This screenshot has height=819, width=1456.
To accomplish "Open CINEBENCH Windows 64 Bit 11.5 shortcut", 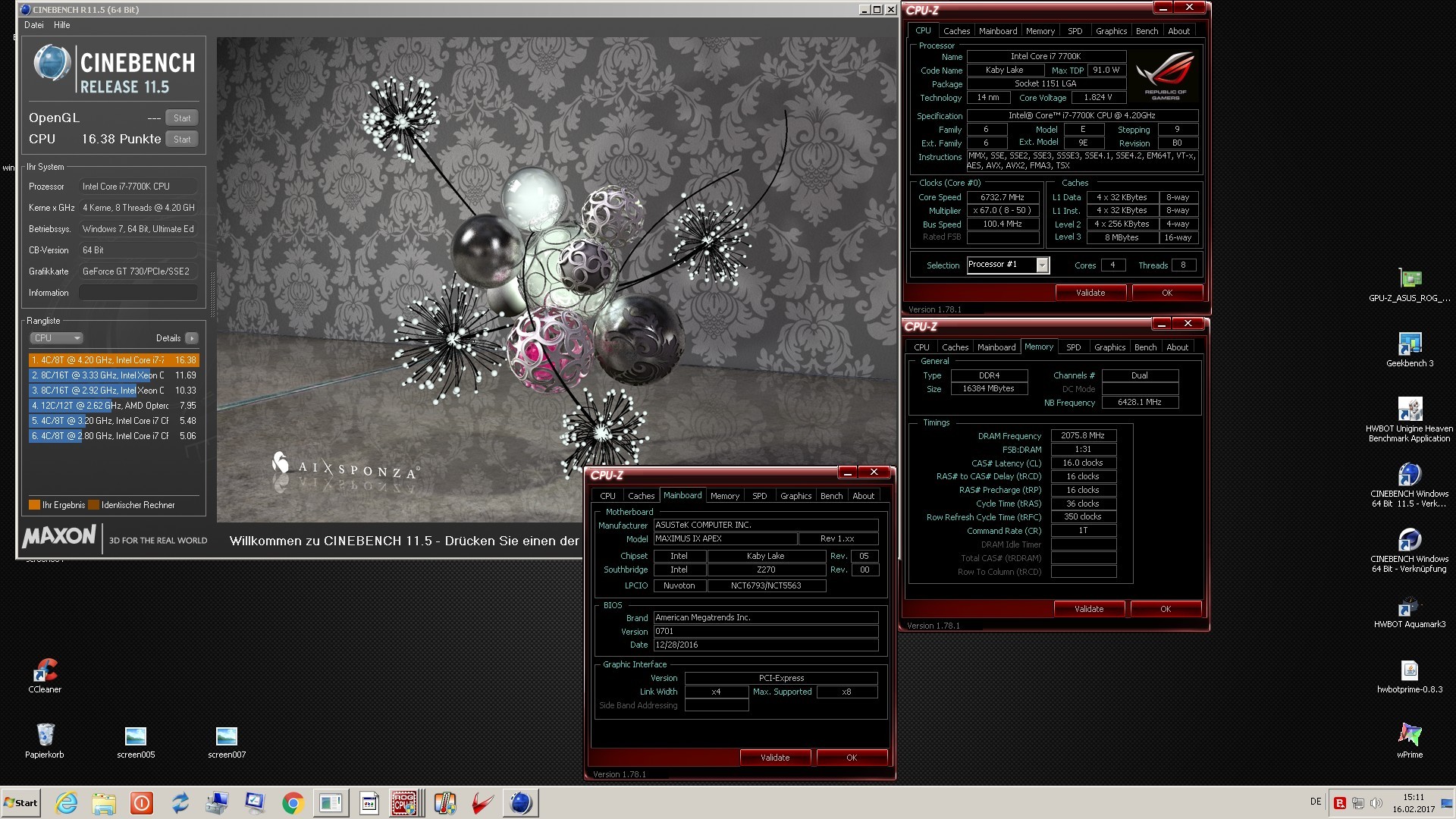I will 1409,485.
